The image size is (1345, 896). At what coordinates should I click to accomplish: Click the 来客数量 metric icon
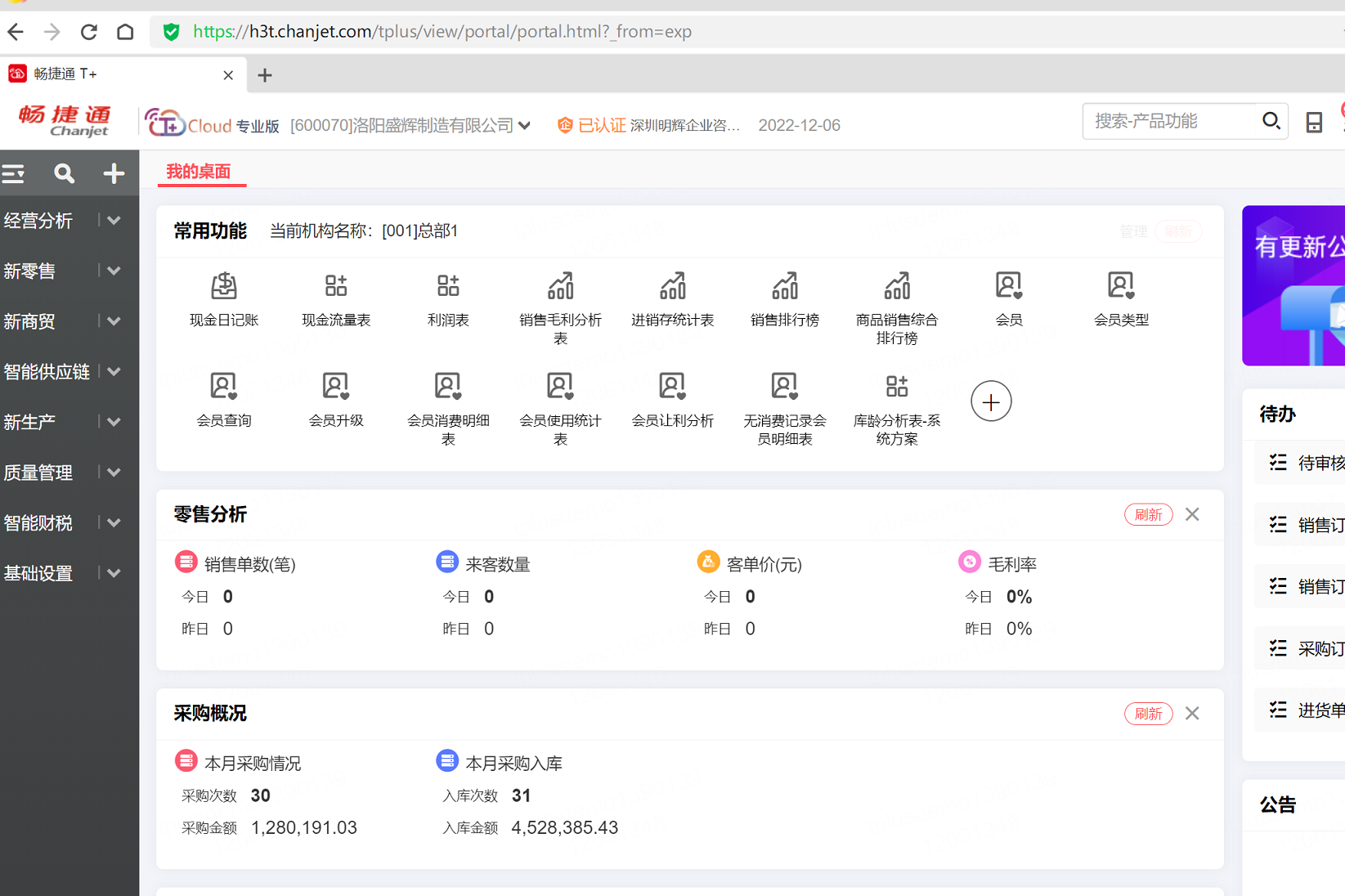coord(447,562)
